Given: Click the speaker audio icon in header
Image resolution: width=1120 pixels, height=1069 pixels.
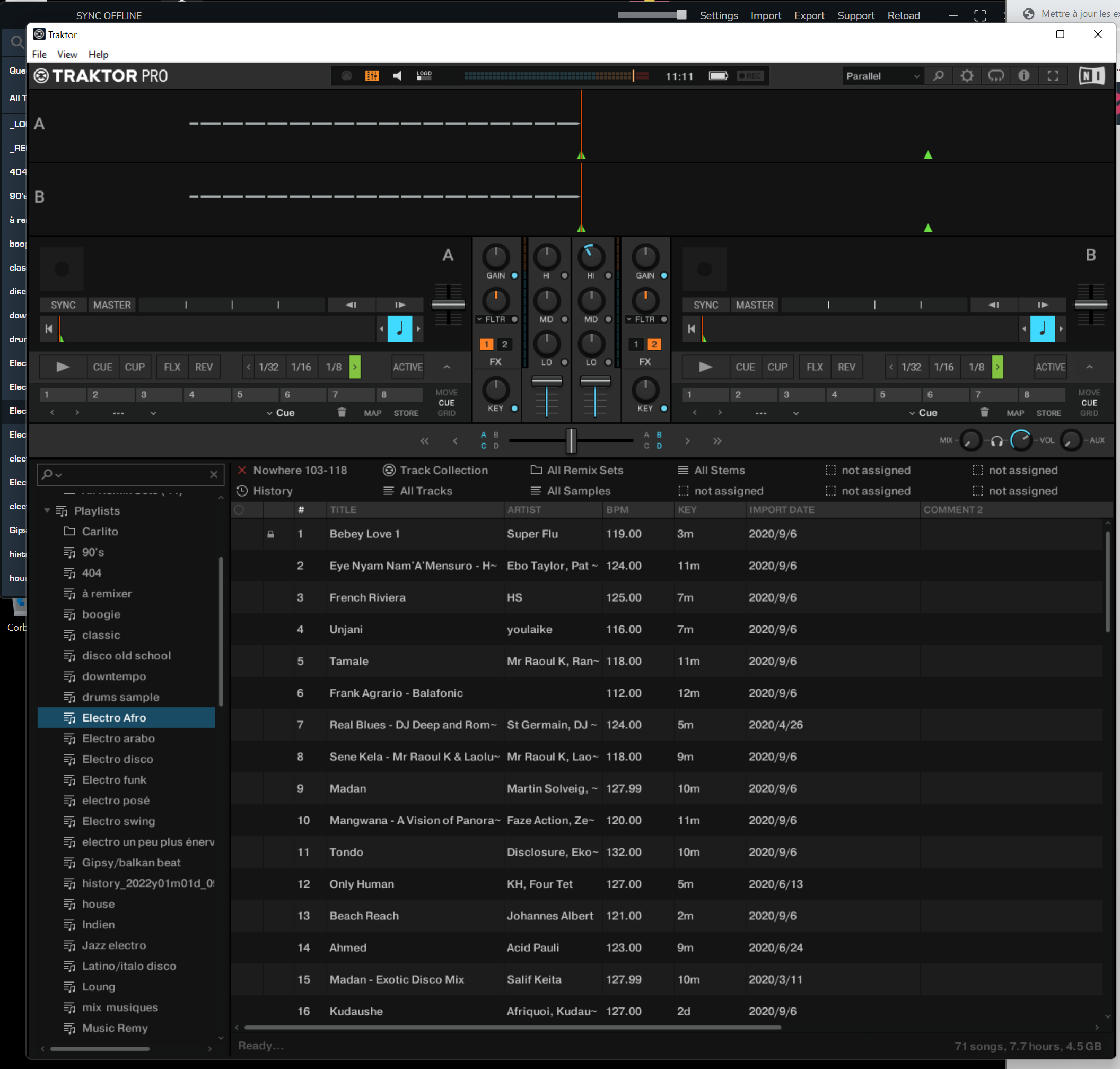Looking at the screenshot, I should [397, 76].
